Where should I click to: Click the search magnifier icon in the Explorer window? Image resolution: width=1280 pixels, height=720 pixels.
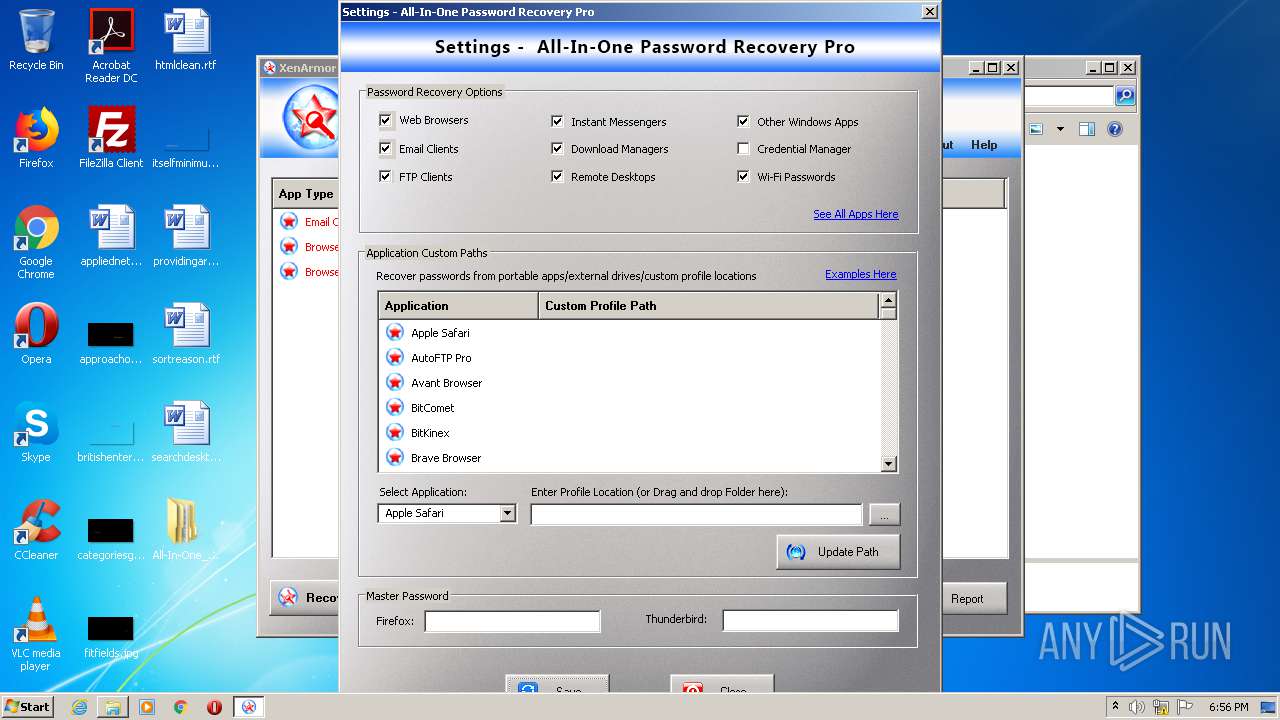click(x=1125, y=96)
